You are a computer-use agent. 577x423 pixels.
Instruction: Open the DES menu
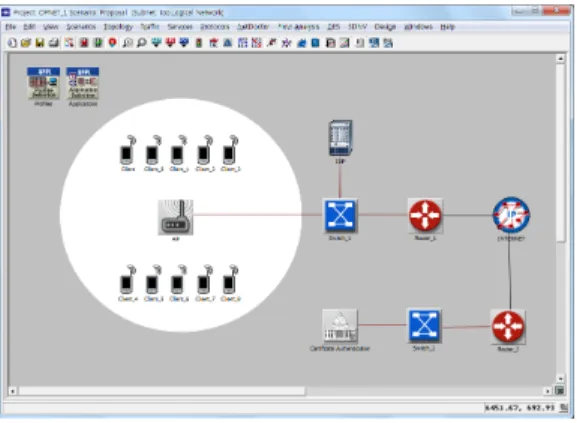coord(334,27)
